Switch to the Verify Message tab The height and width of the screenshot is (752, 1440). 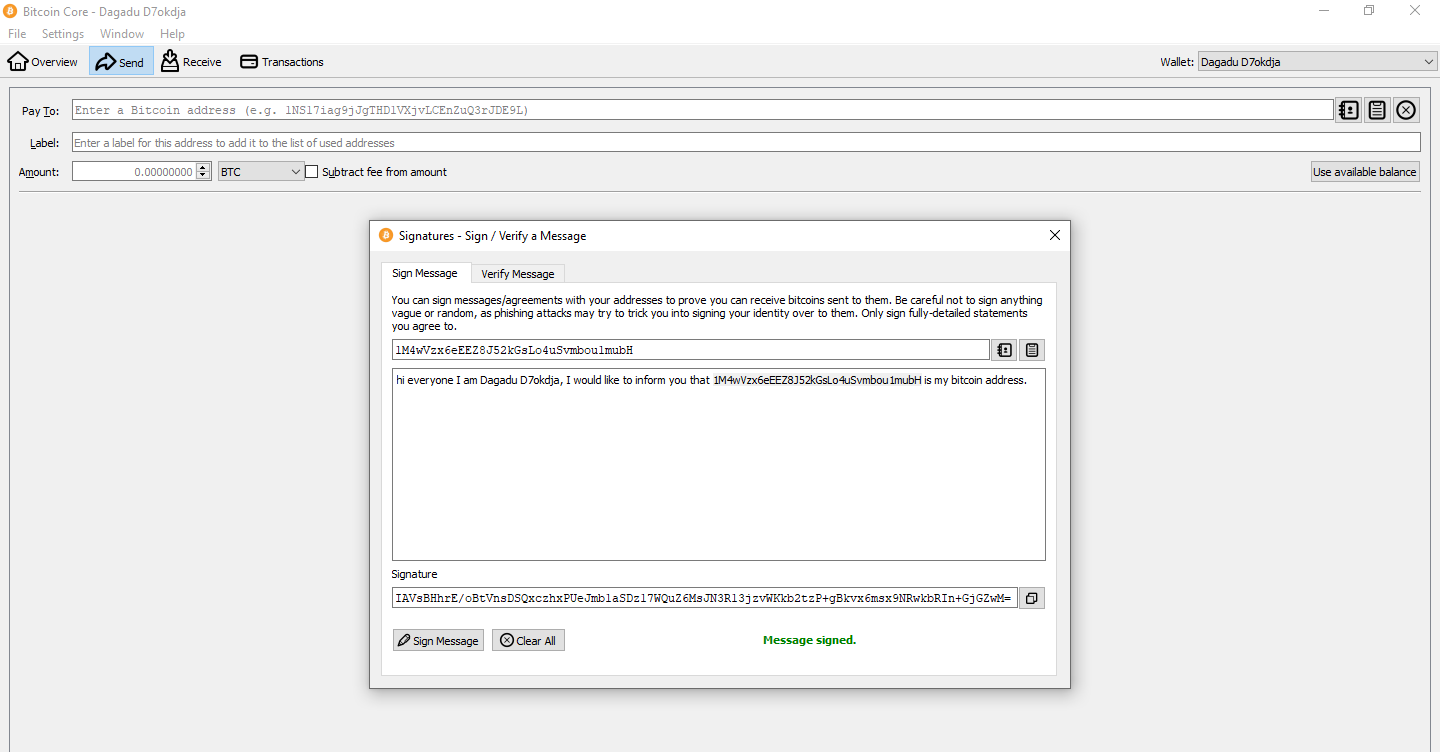coord(518,274)
